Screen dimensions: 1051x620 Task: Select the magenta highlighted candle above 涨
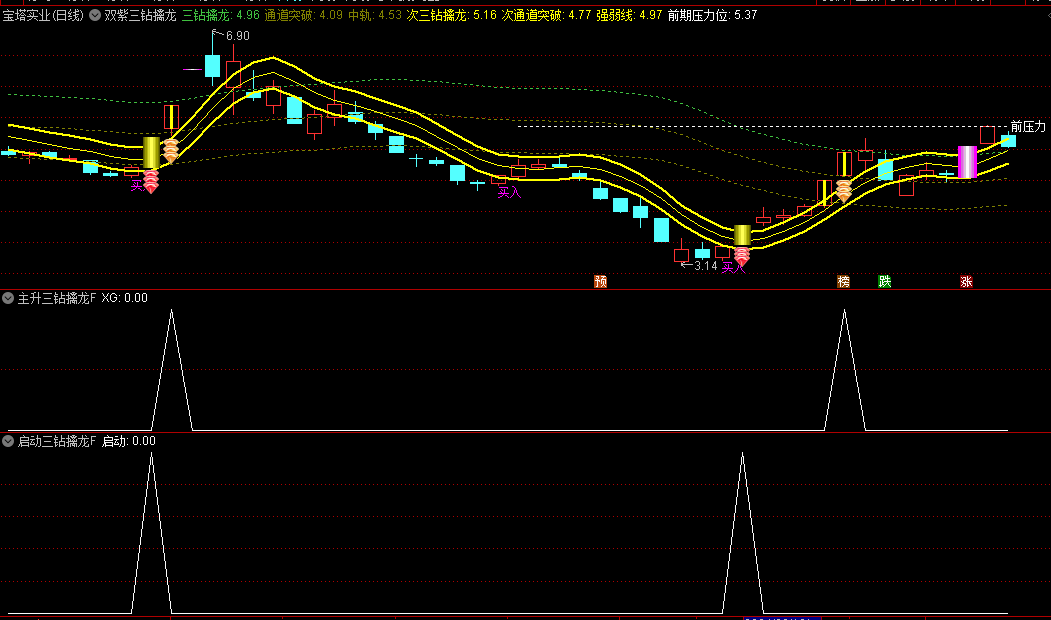[967, 162]
